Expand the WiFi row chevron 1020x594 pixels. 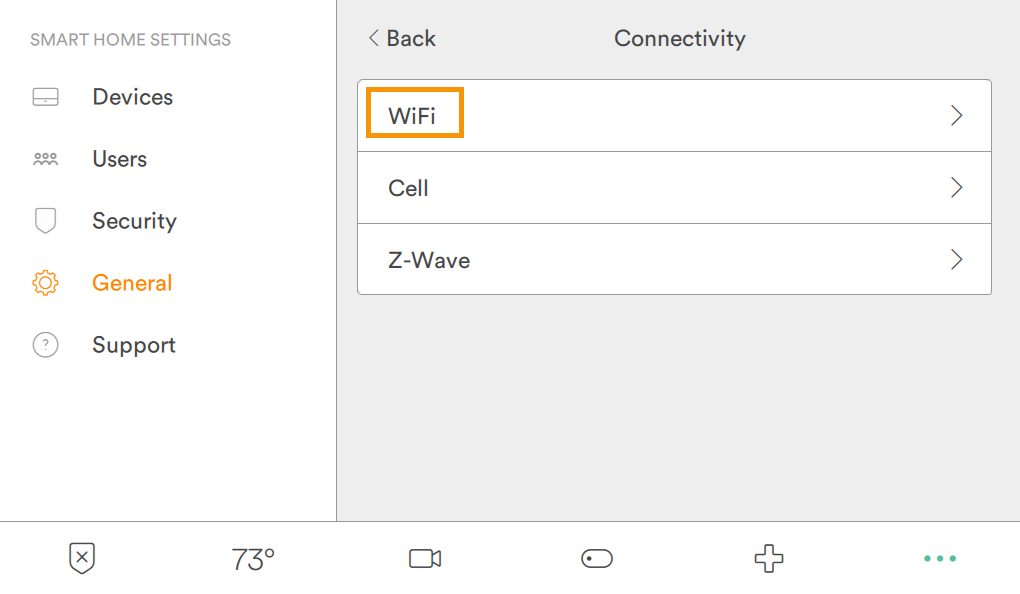(956, 115)
